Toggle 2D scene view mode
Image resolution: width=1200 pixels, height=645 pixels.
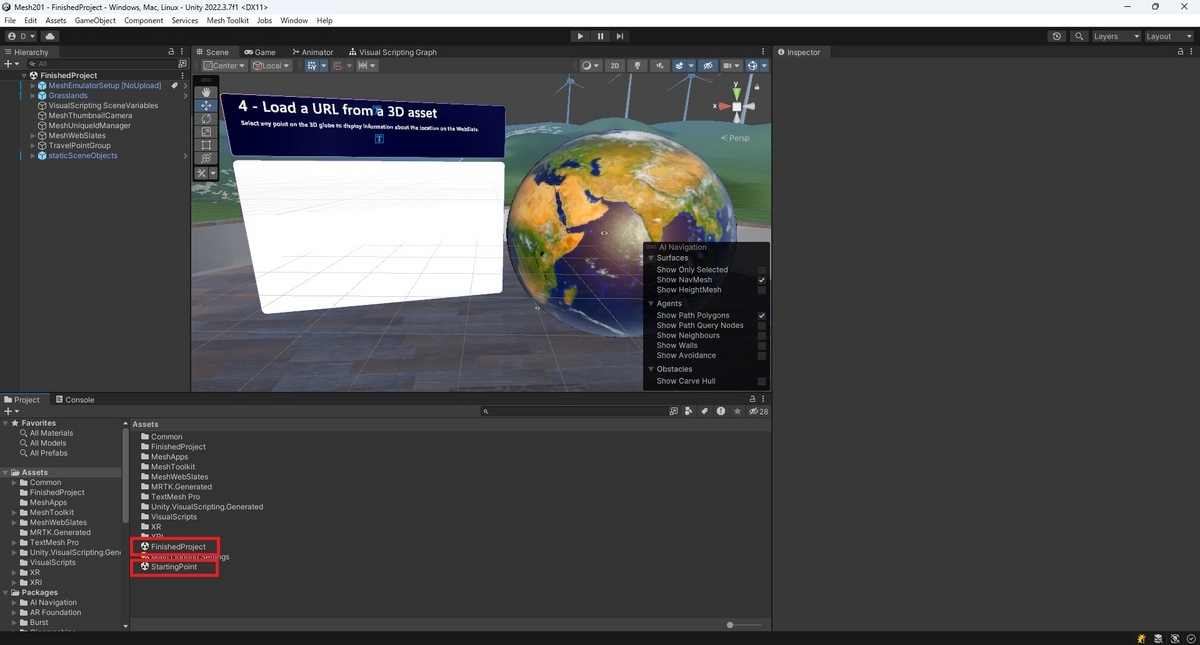pos(615,66)
